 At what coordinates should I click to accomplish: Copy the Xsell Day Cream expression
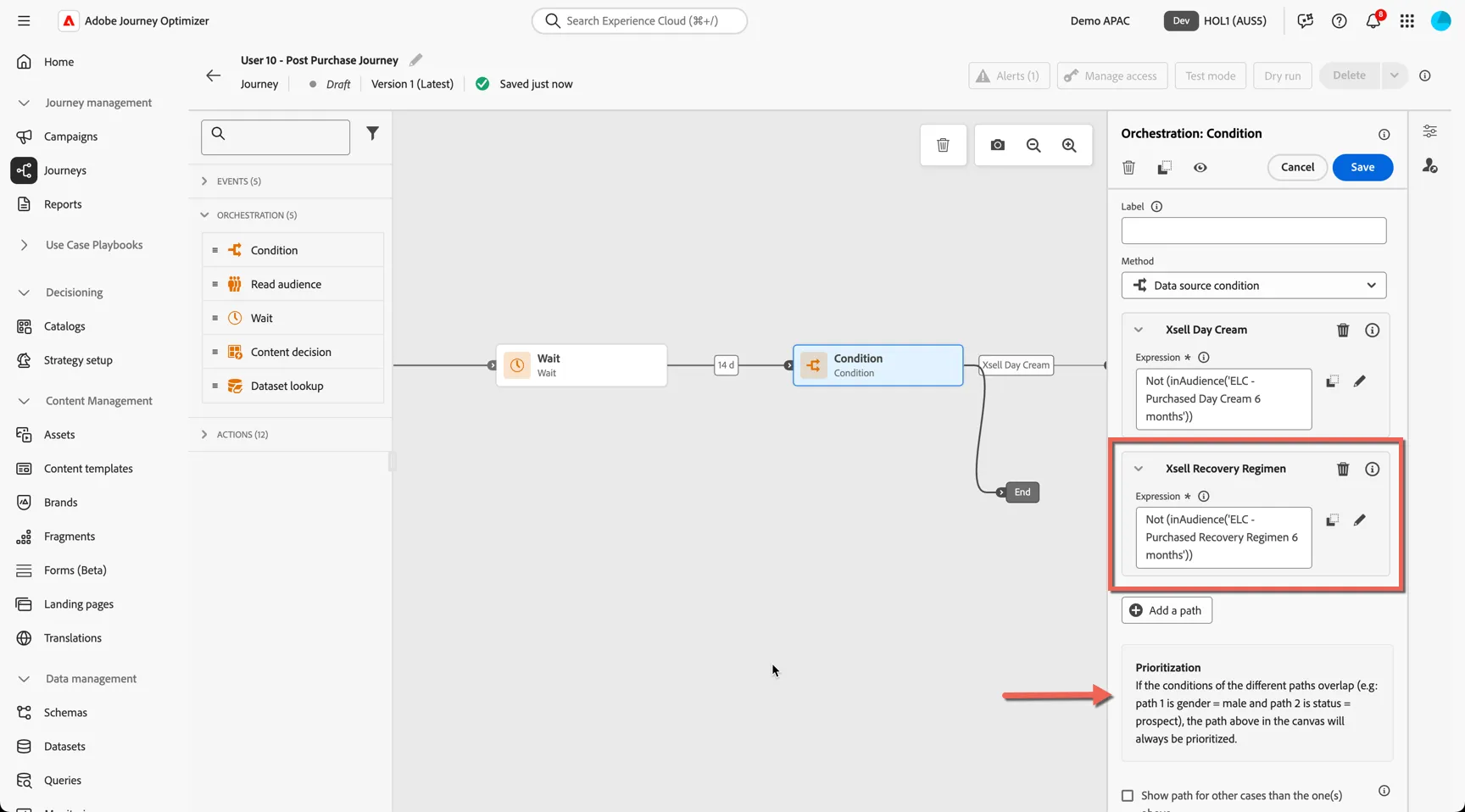click(1332, 381)
